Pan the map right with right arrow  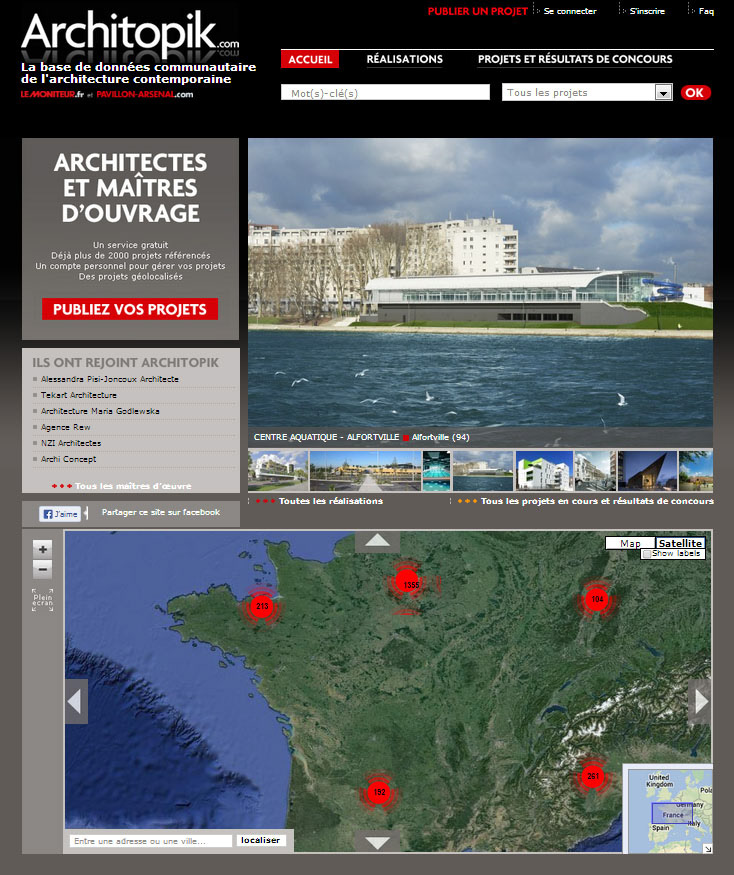[700, 701]
